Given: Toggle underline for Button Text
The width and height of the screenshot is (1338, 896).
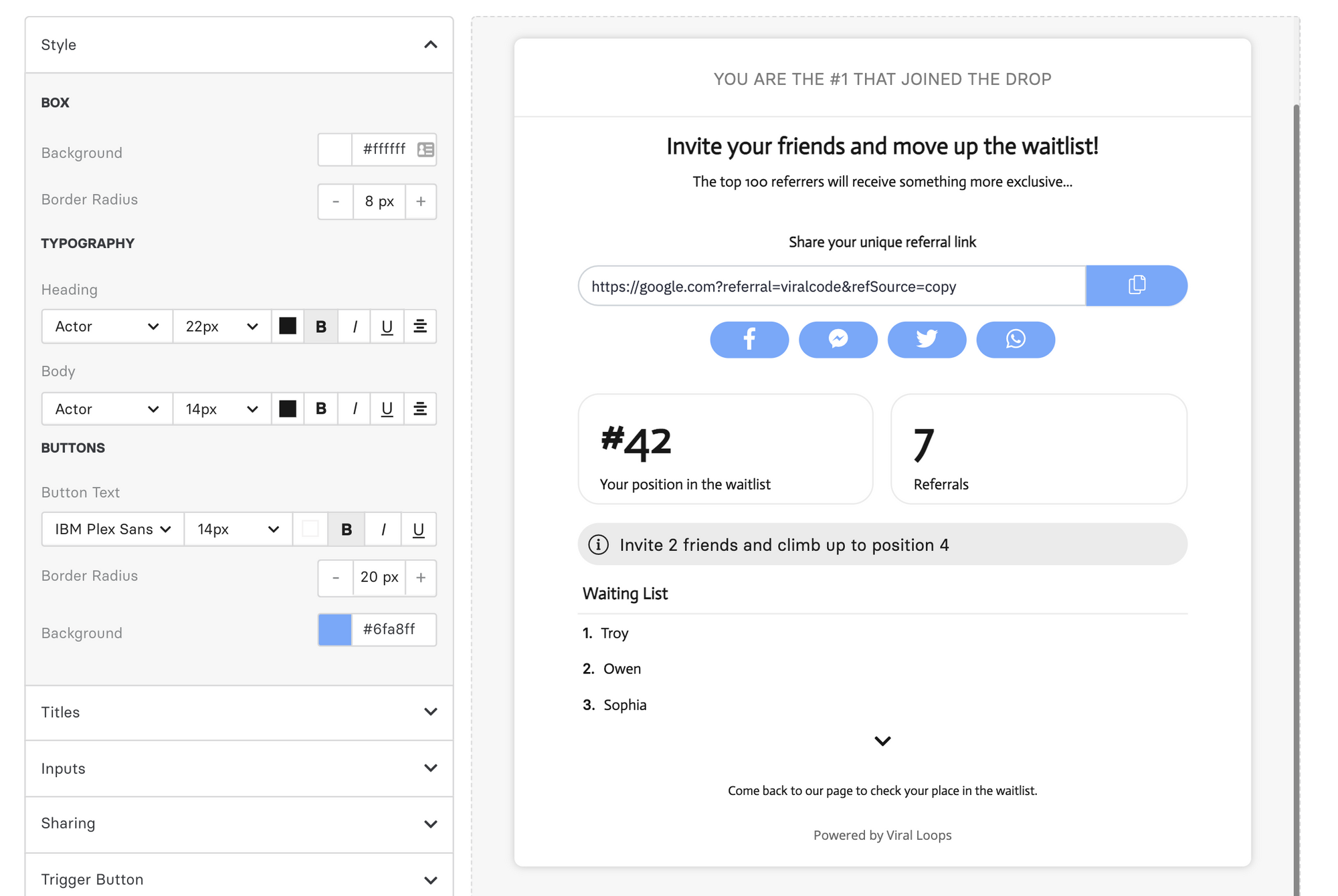Looking at the screenshot, I should (418, 530).
